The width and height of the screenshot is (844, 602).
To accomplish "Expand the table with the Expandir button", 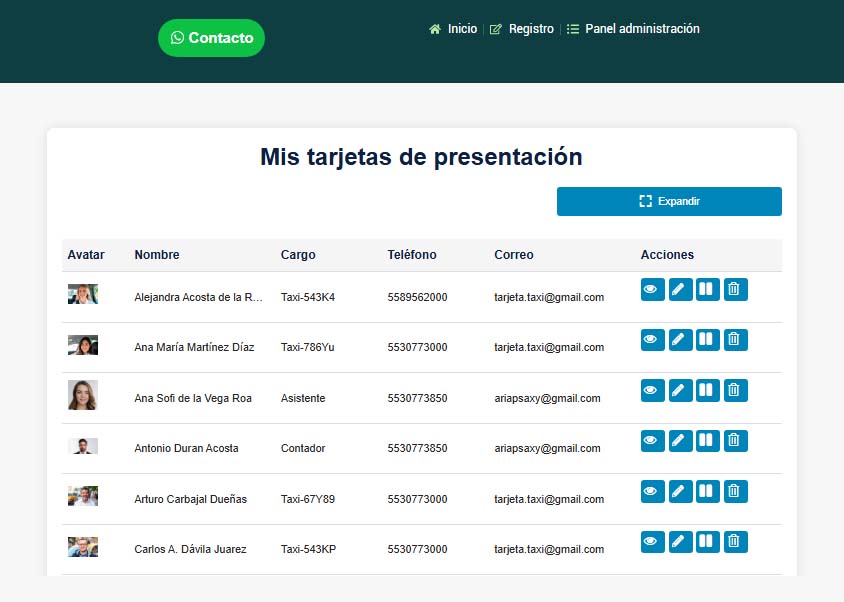I will coord(669,201).
